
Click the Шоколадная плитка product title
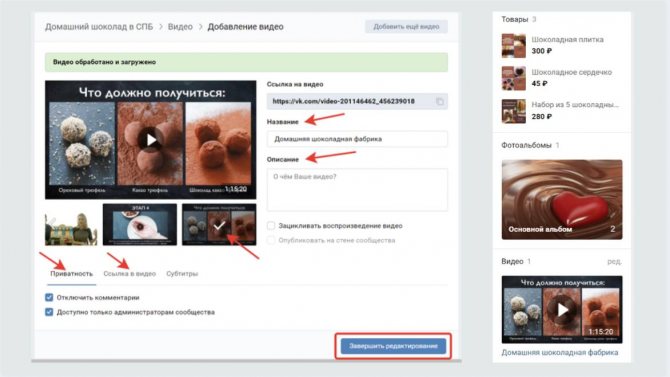tap(567, 39)
